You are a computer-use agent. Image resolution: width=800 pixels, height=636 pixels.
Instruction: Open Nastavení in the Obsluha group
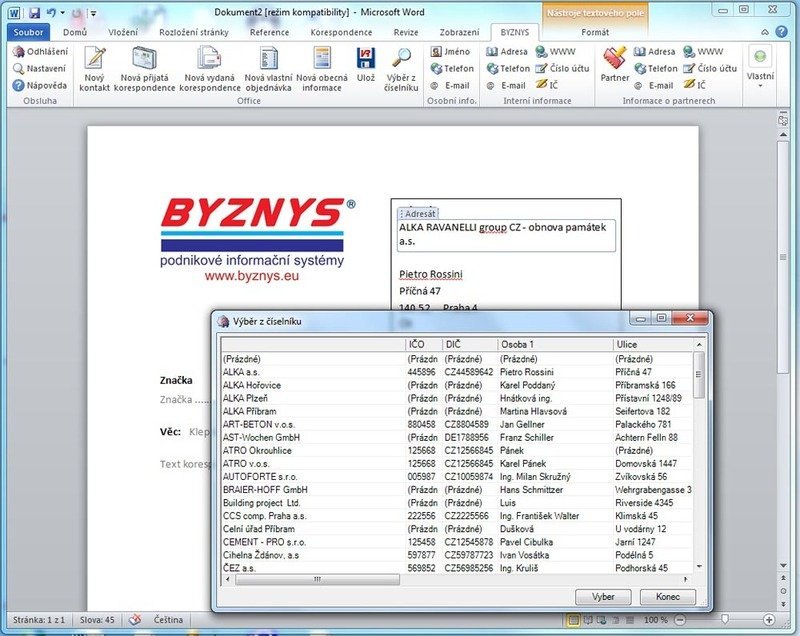point(40,68)
